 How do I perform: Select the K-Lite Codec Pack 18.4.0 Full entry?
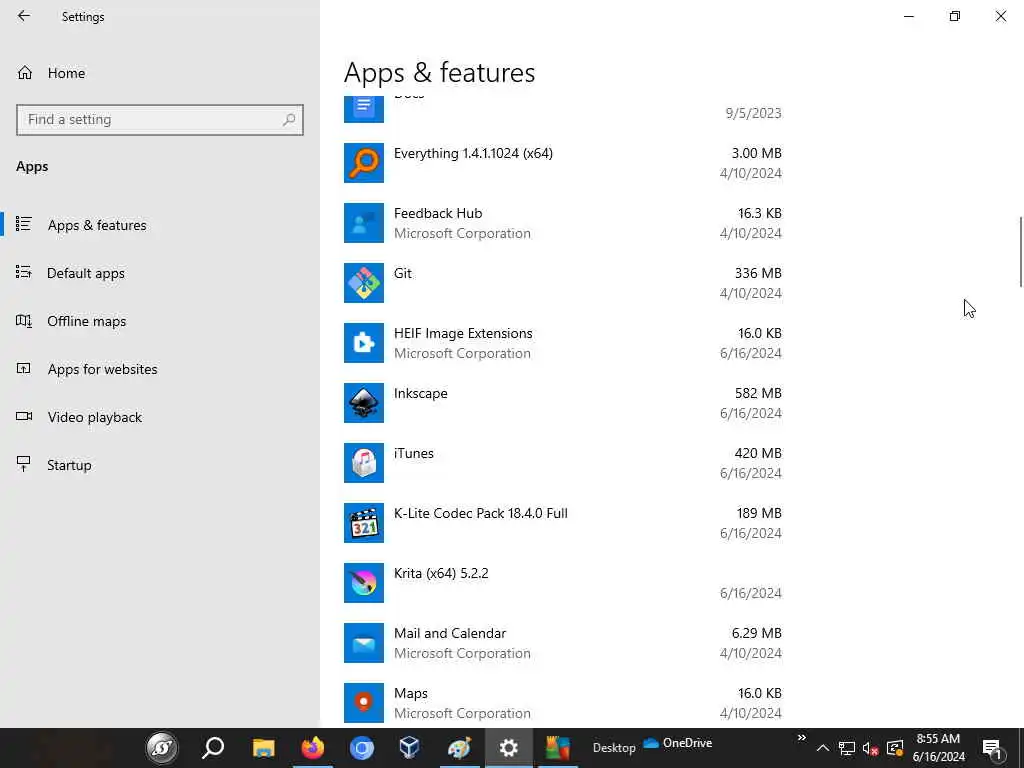pyautogui.click(x=481, y=513)
